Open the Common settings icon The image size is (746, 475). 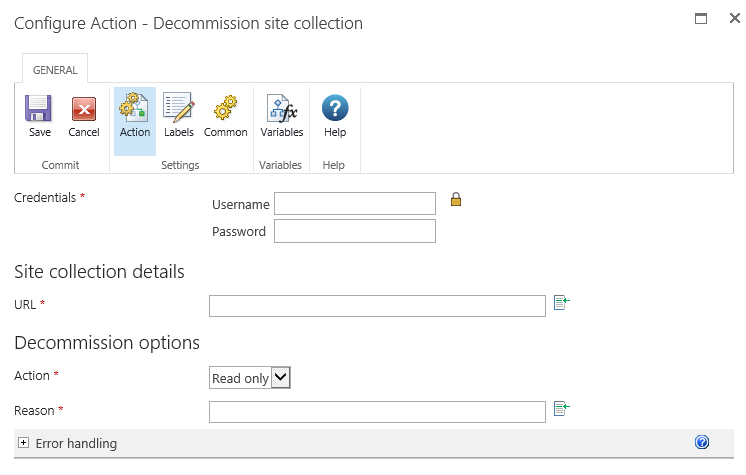click(226, 109)
